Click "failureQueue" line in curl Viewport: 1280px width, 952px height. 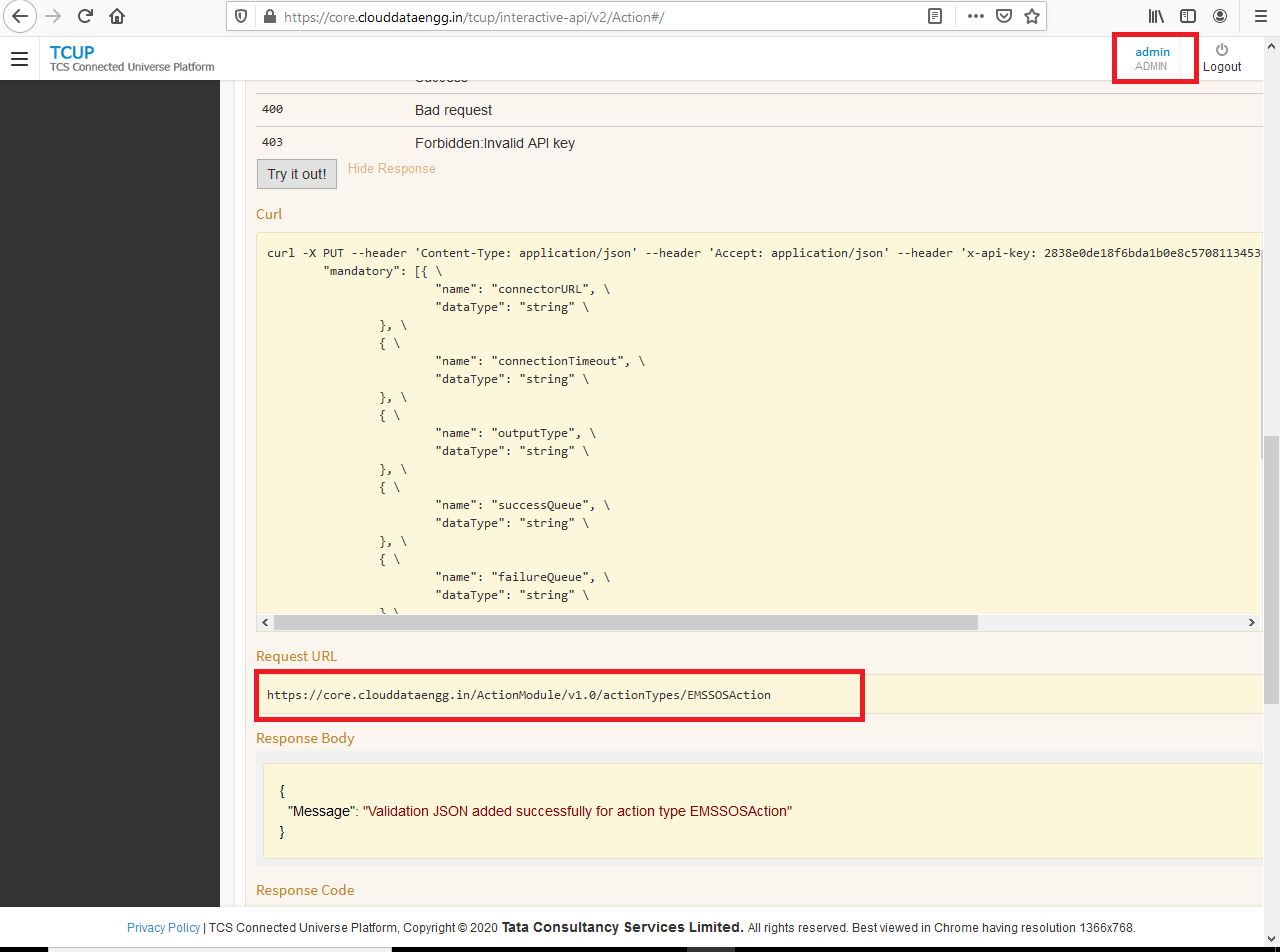coord(523,577)
